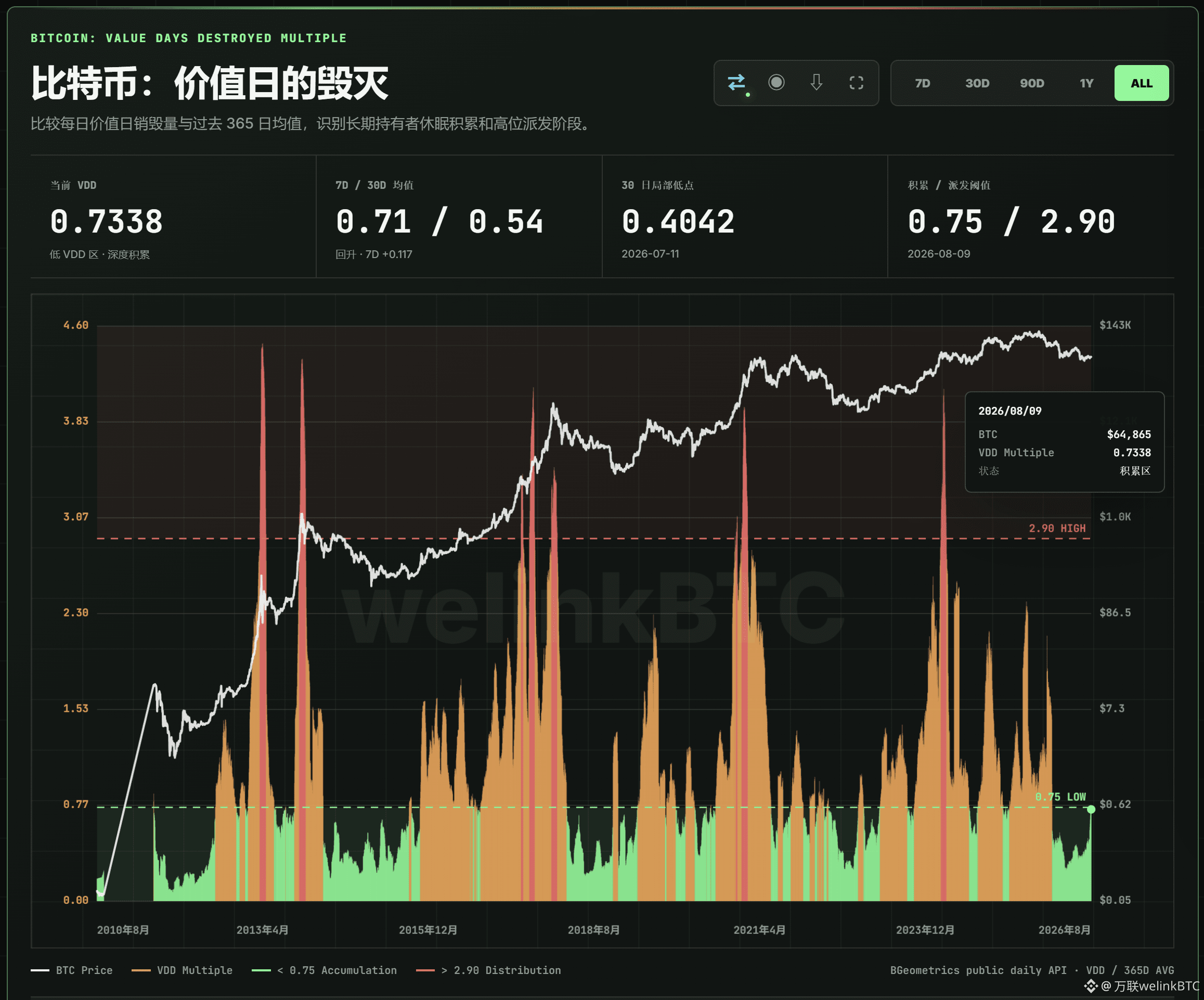Click the $0.05 right axis label
The image size is (1204, 1000).
(x=1115, y=900)
